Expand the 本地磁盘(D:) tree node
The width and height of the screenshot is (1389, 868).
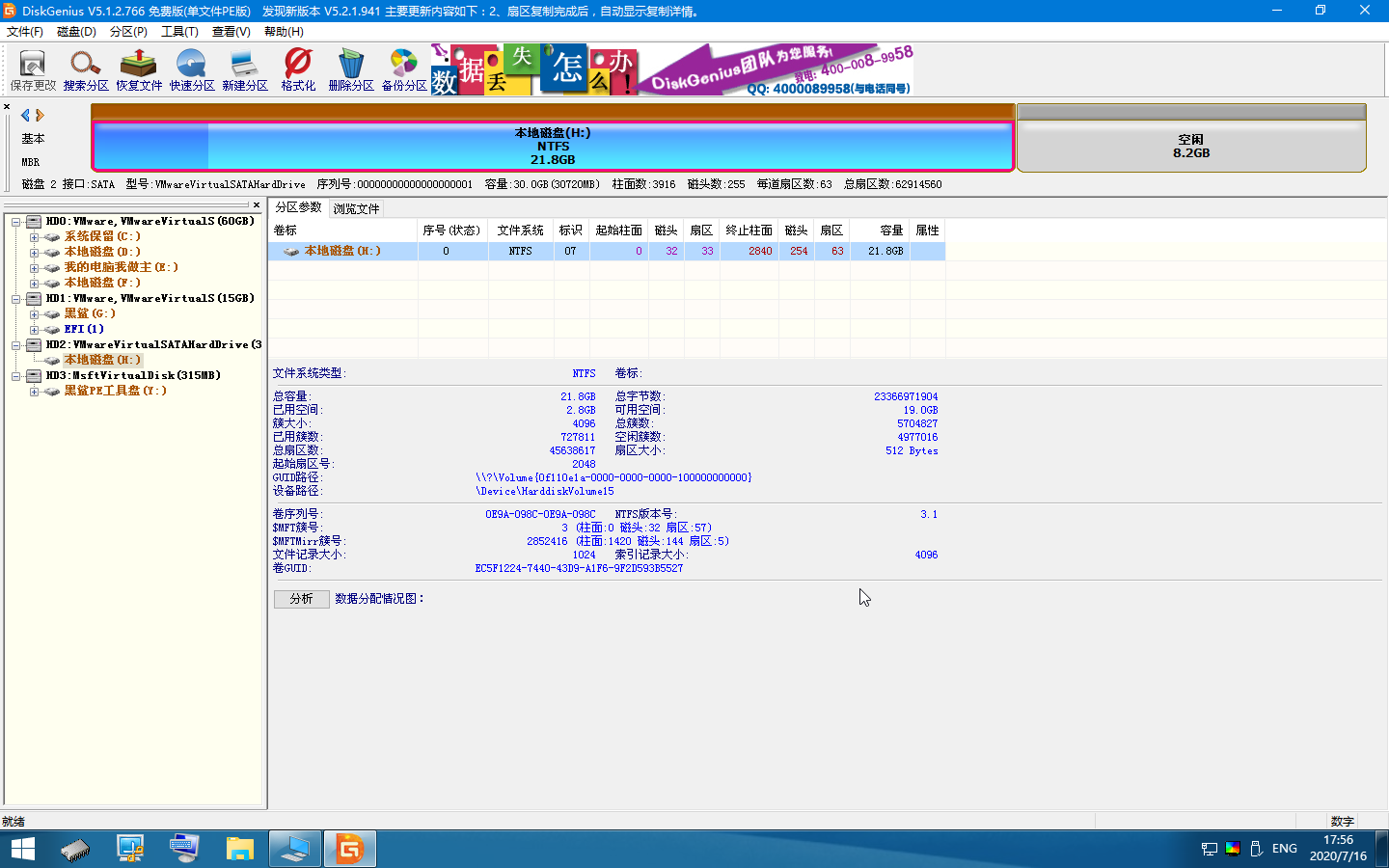click(x=34, y=253)
